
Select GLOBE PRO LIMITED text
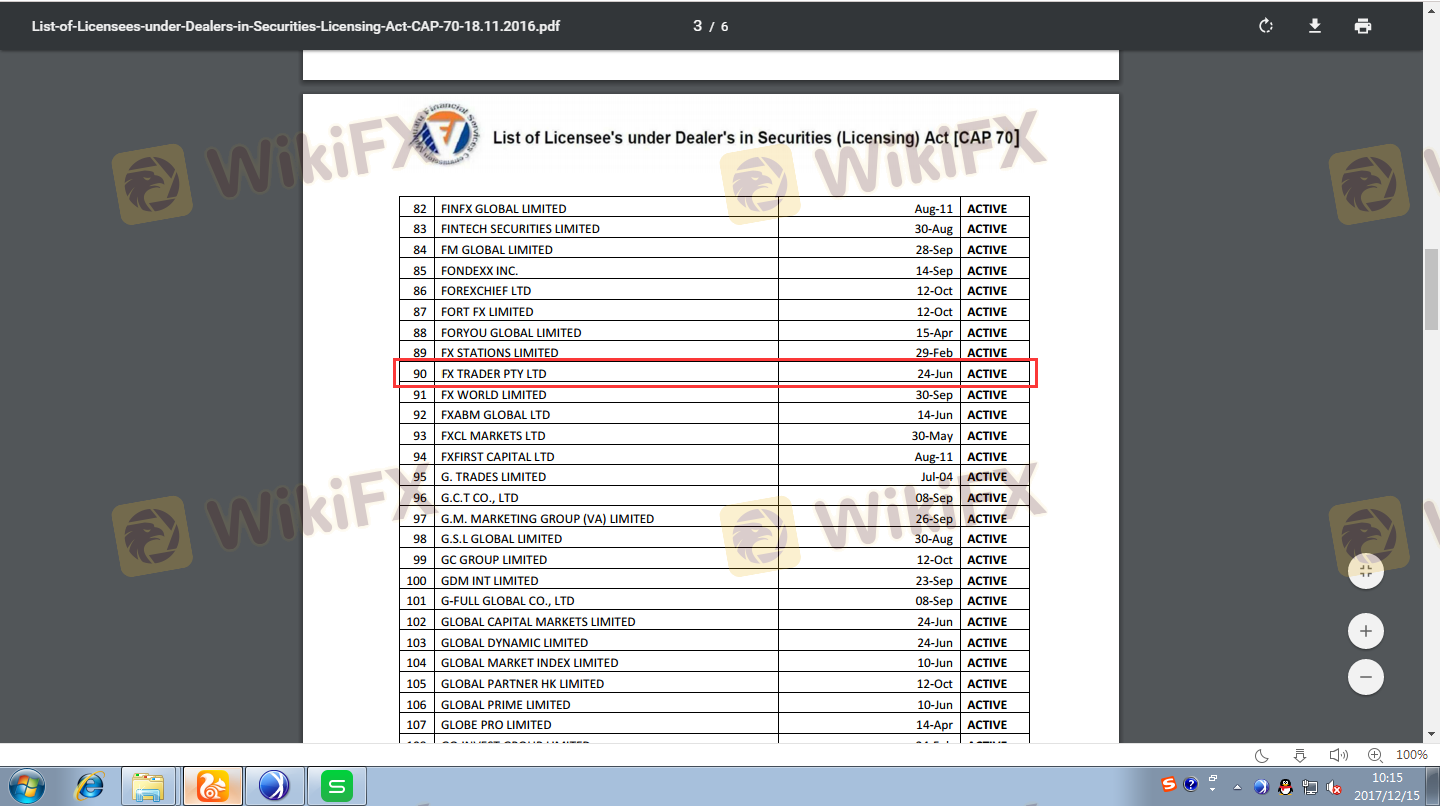[496, 725]
